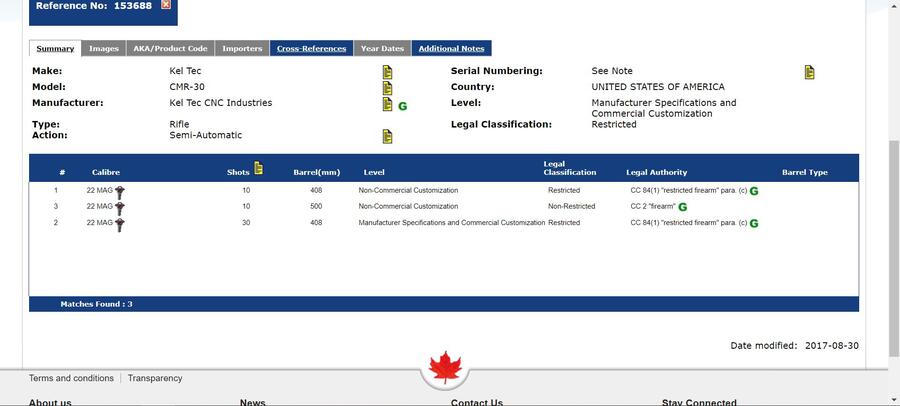Viewport: 900px width, 406px height.
Task: Click Matches Found : 3 status text
Action: coord(96,304)
